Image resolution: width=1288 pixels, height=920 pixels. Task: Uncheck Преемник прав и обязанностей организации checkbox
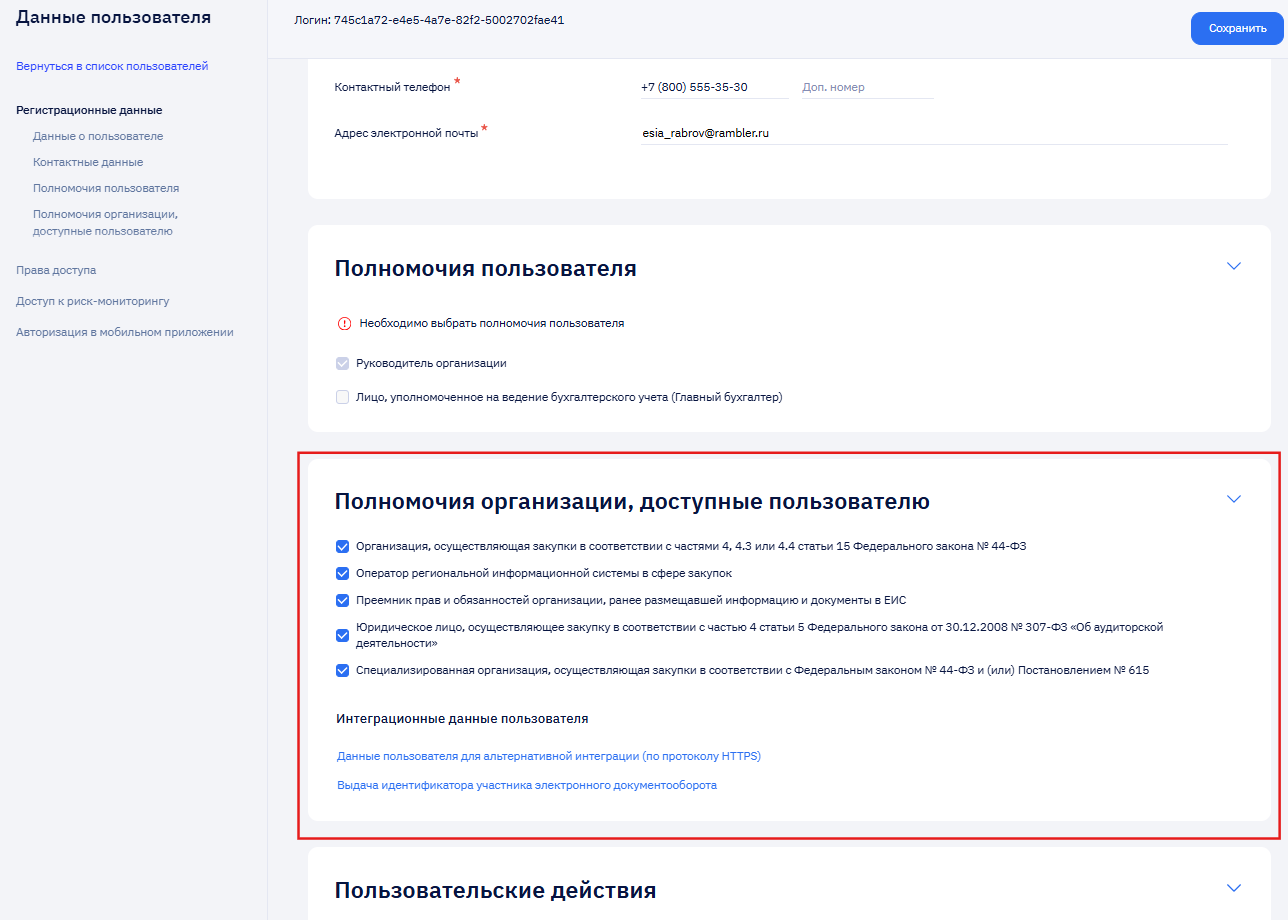tap(343, 601)
